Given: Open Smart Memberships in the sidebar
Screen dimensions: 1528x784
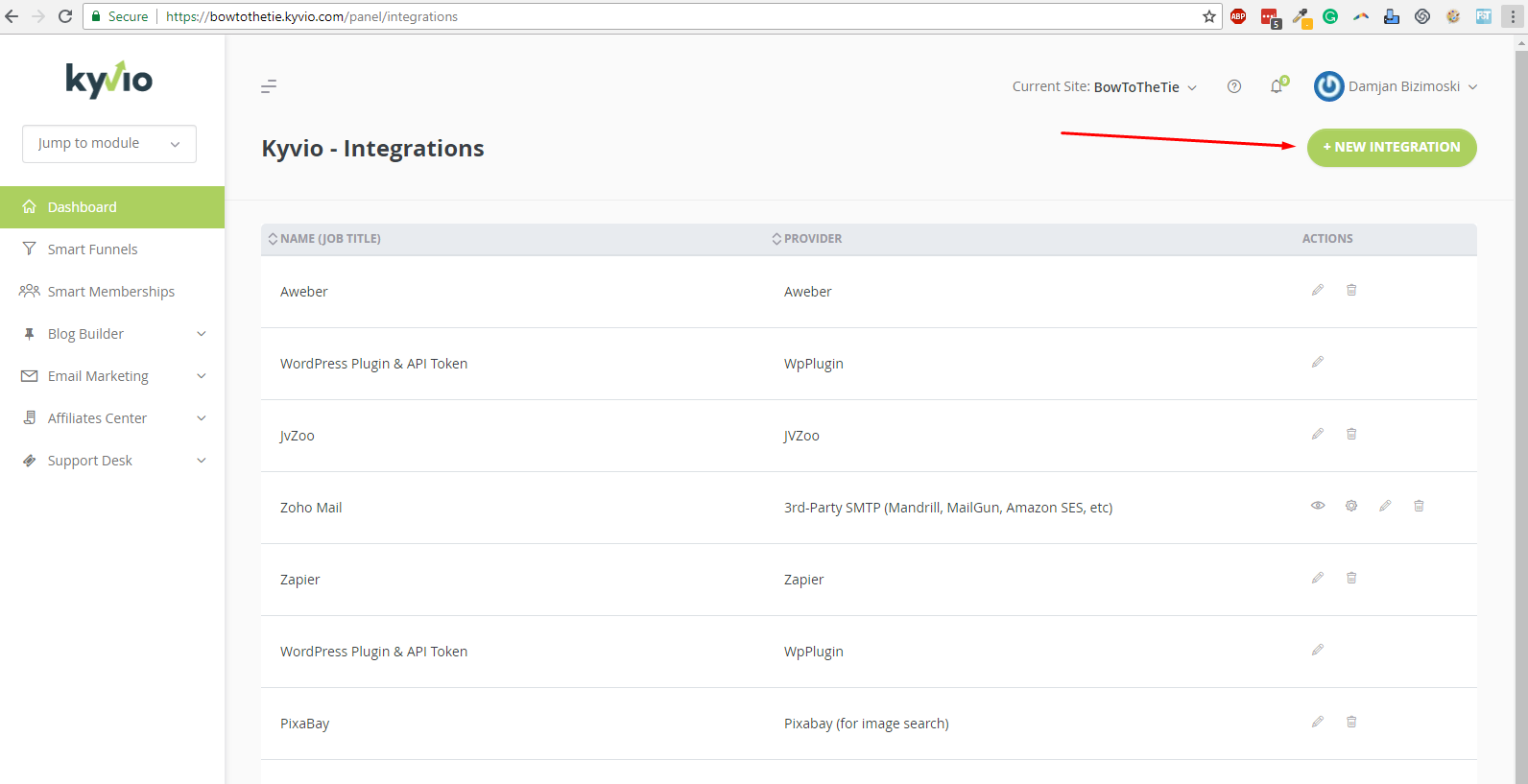Looking at the screenshot, I should pyautogui.click(x=112, y=292).
